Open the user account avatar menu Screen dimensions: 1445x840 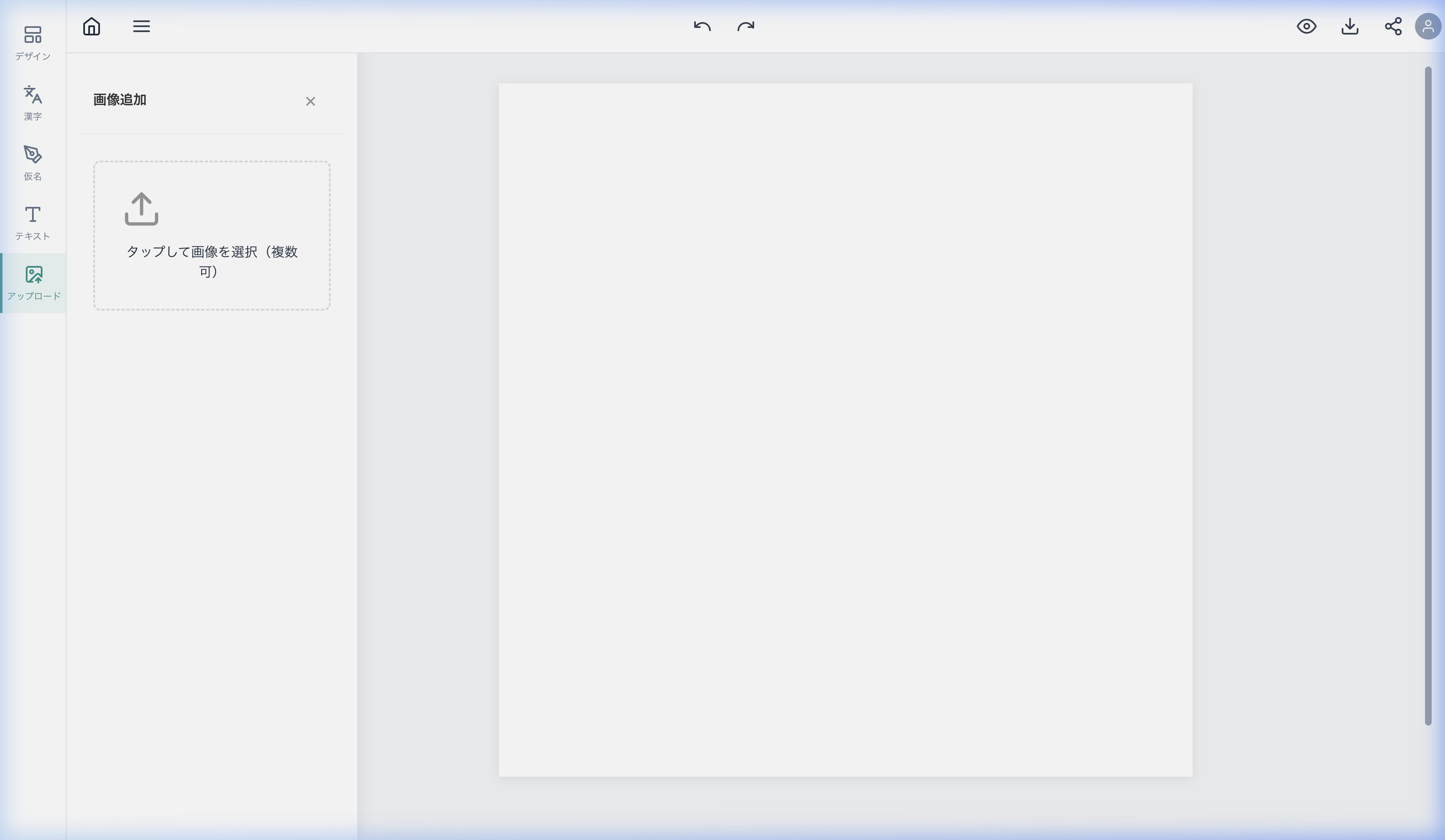[1428, 26]
